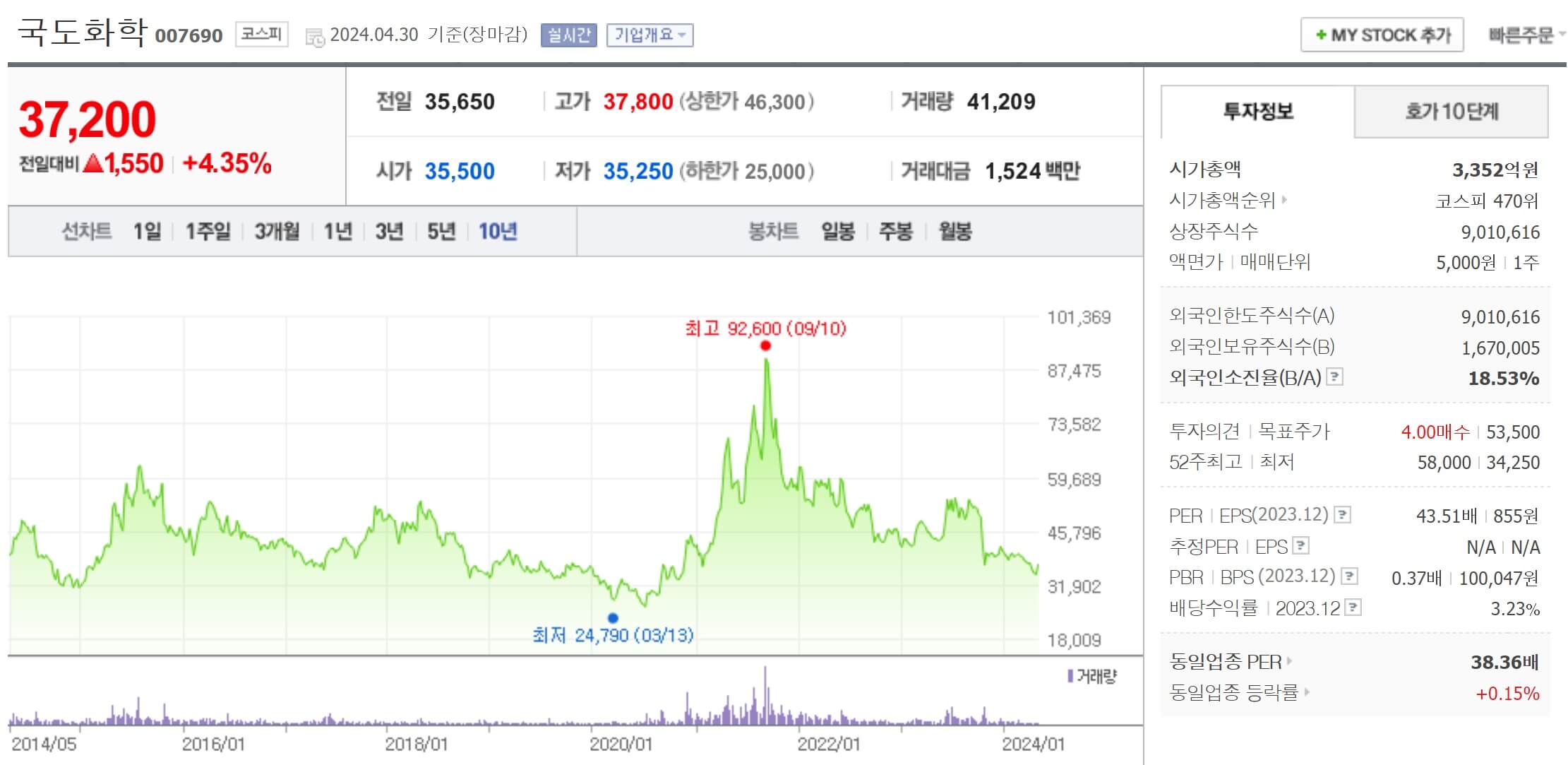Click the 거래량 purple legend swatch

coord(1070,676)
